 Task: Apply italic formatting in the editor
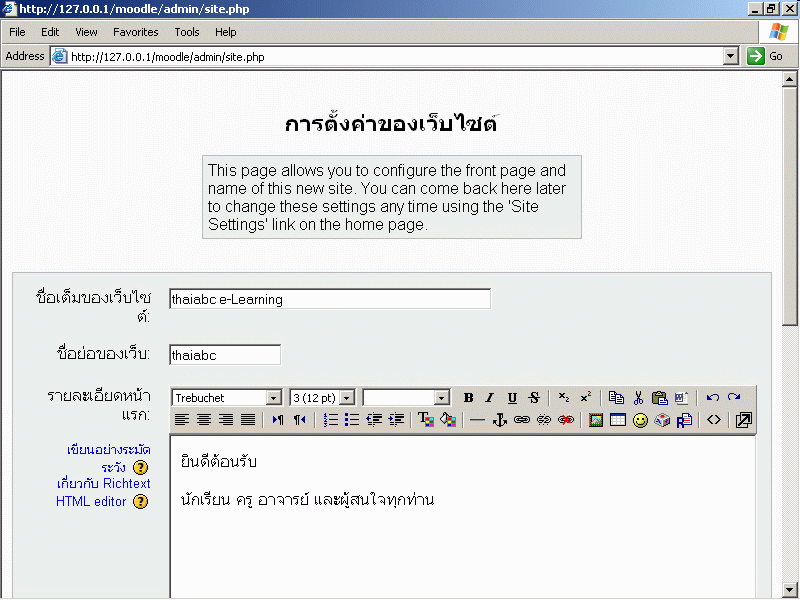(x=490, y=398)
